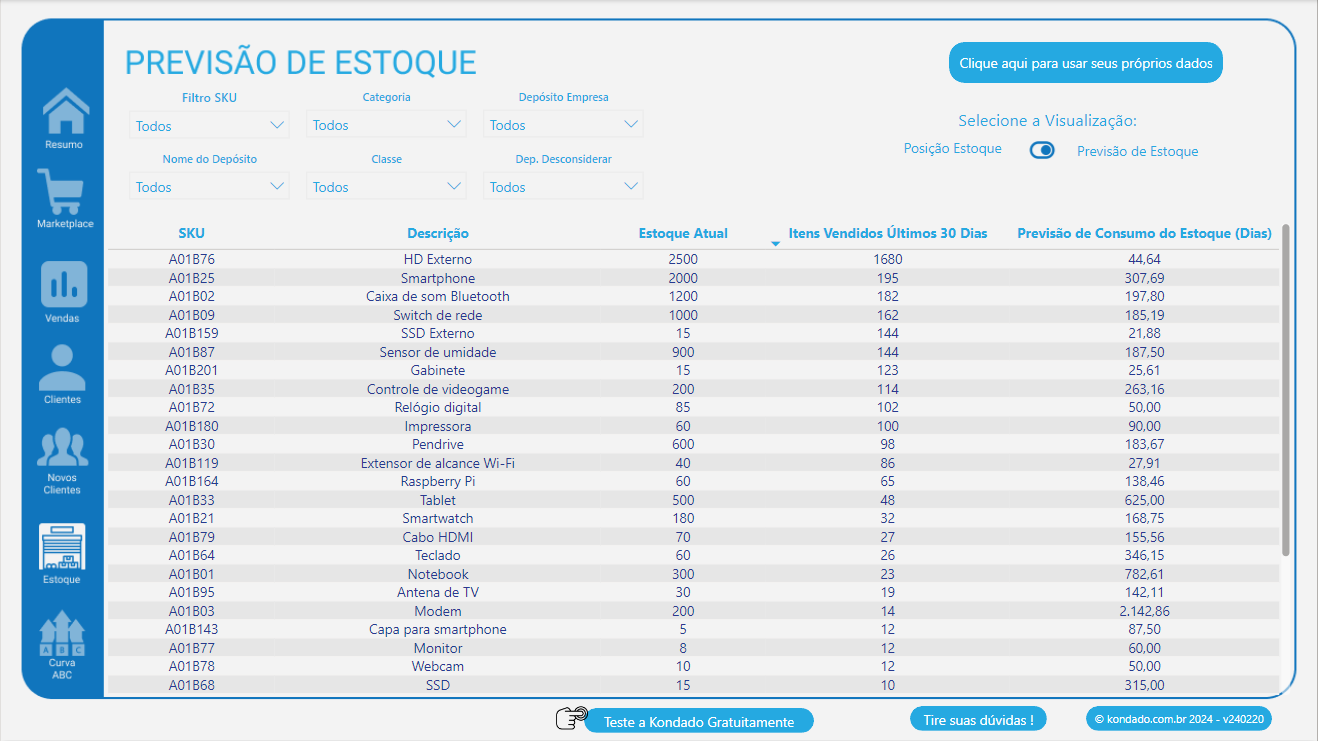This screenshot has height=741, width=1318.
Task: Expand the Categoria filter dropdown
Action: click(385, 124)
